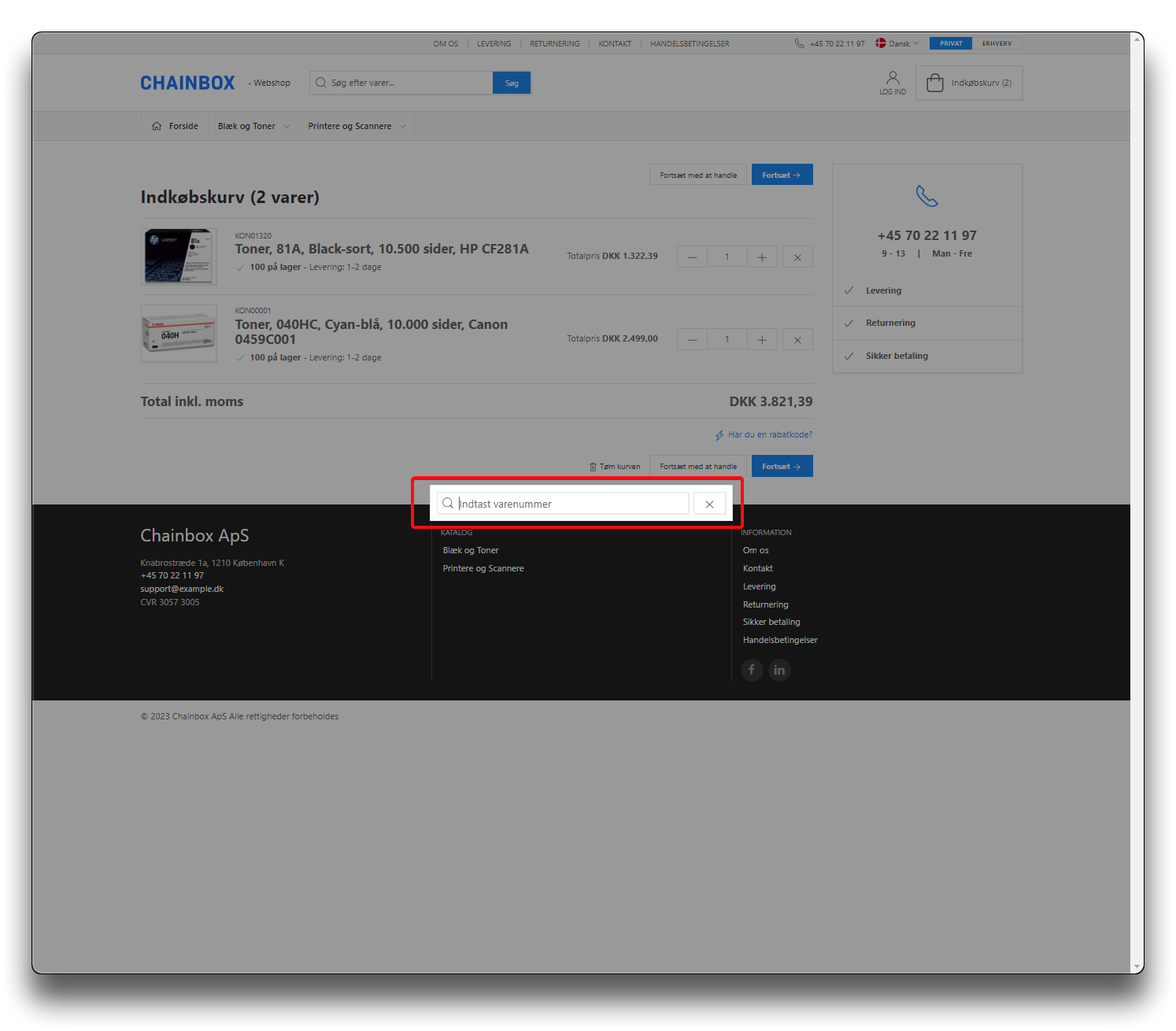The image size is (1176, 1031).
Task: Go to Forside home tab
Action: point(175,126)
